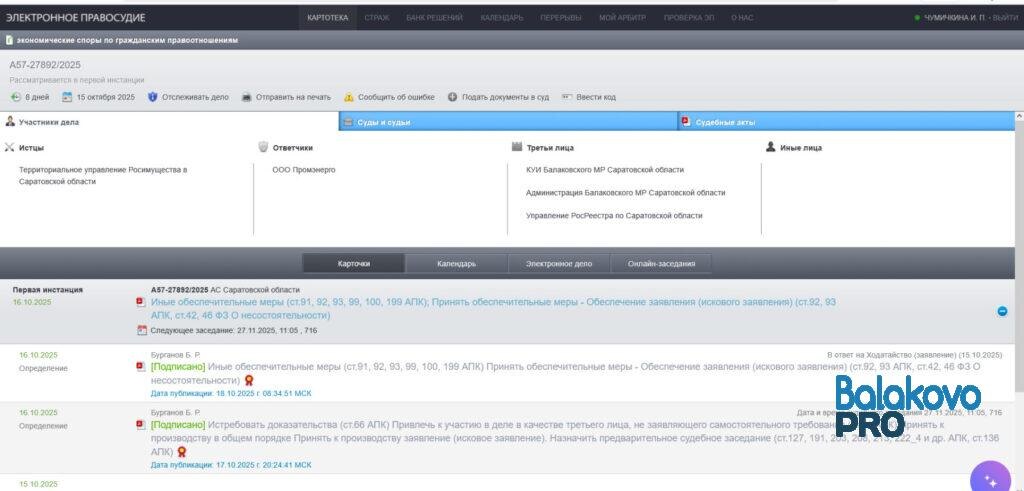Viewport: 1024px width, 491px height.
Task: Open the Иные обеспечительные меры header link
Action: [x=493, y=309]
